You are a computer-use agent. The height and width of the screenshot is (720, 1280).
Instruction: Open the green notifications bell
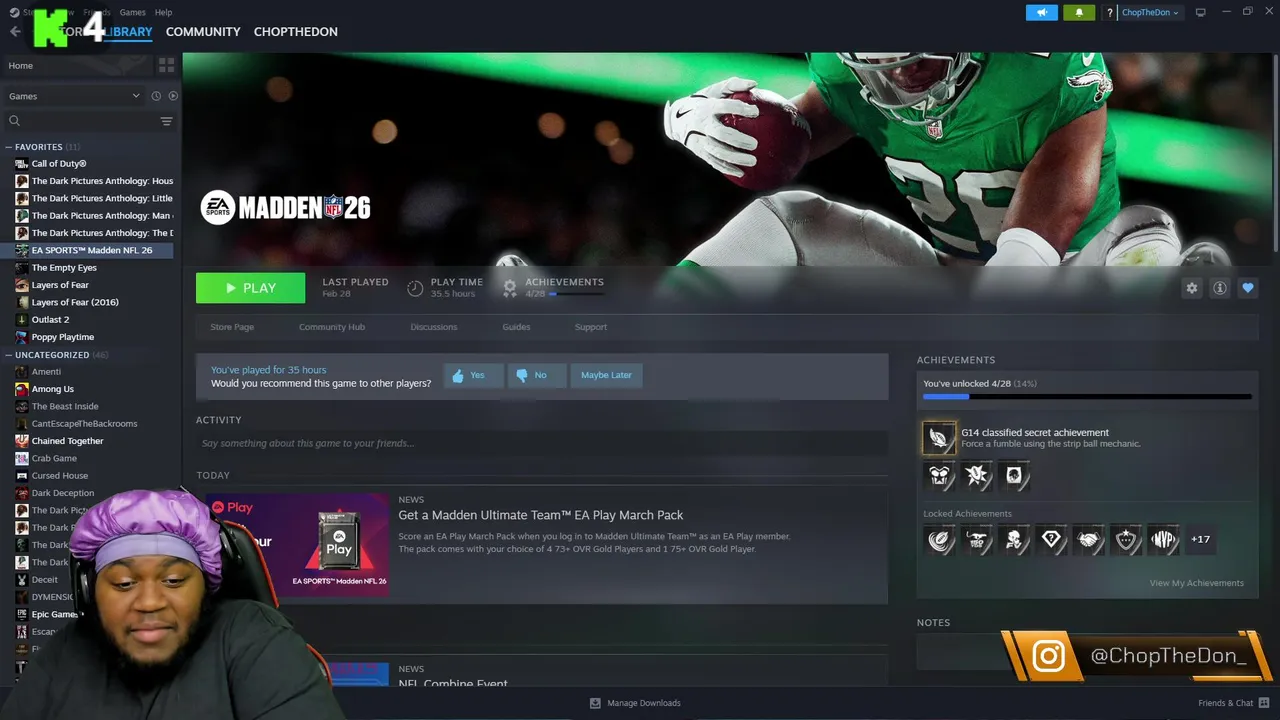[1079, 12]
